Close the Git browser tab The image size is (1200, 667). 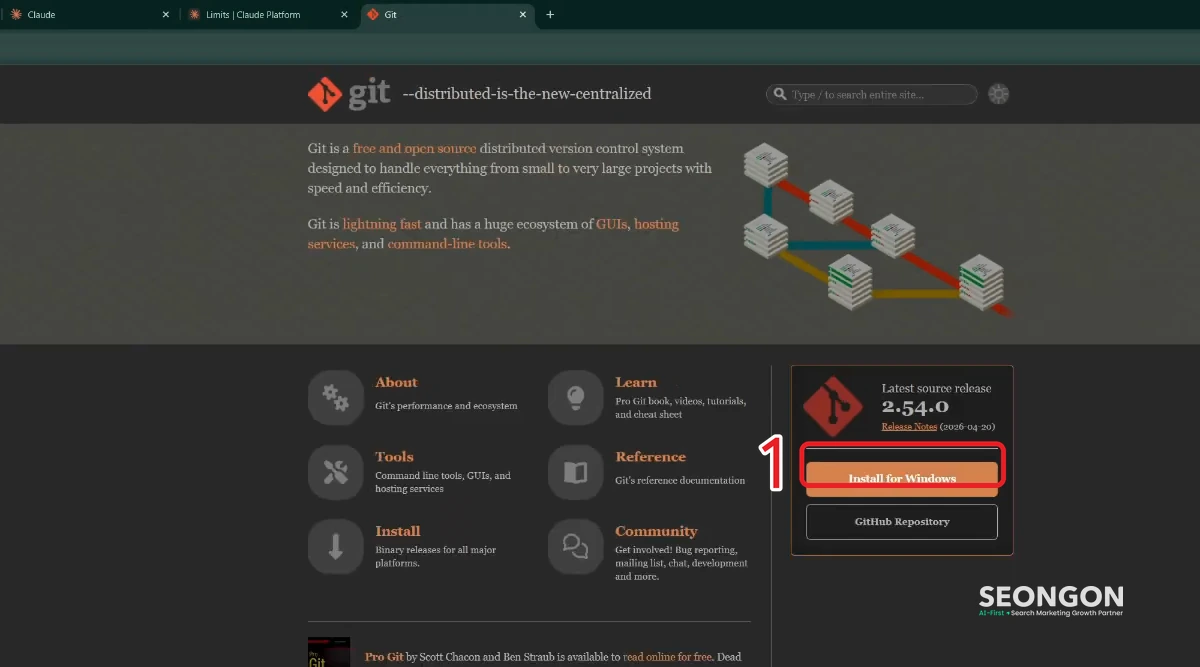pyautogui.click(x=523, y=15)
